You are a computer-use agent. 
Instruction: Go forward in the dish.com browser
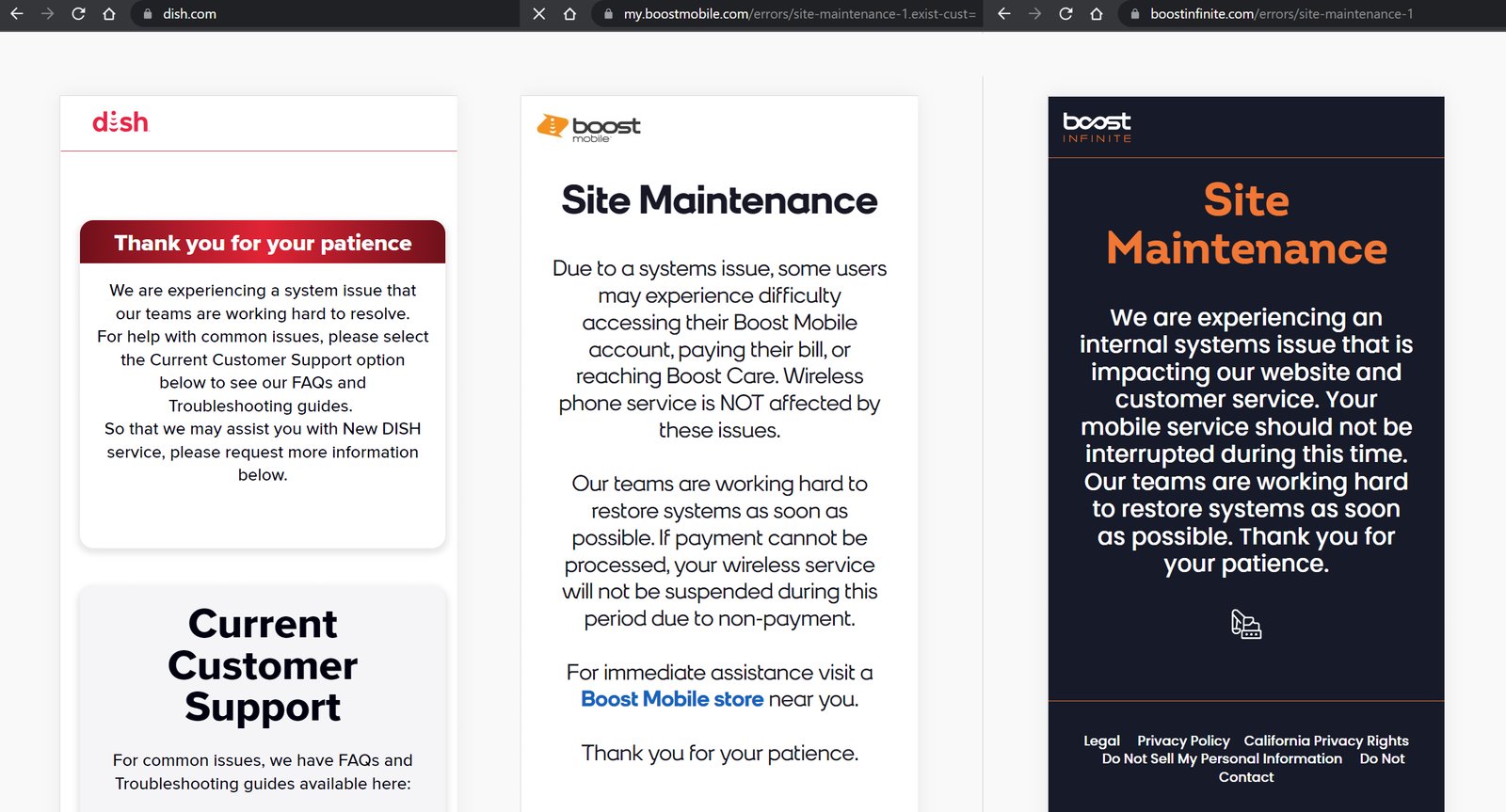click(47, 14)
